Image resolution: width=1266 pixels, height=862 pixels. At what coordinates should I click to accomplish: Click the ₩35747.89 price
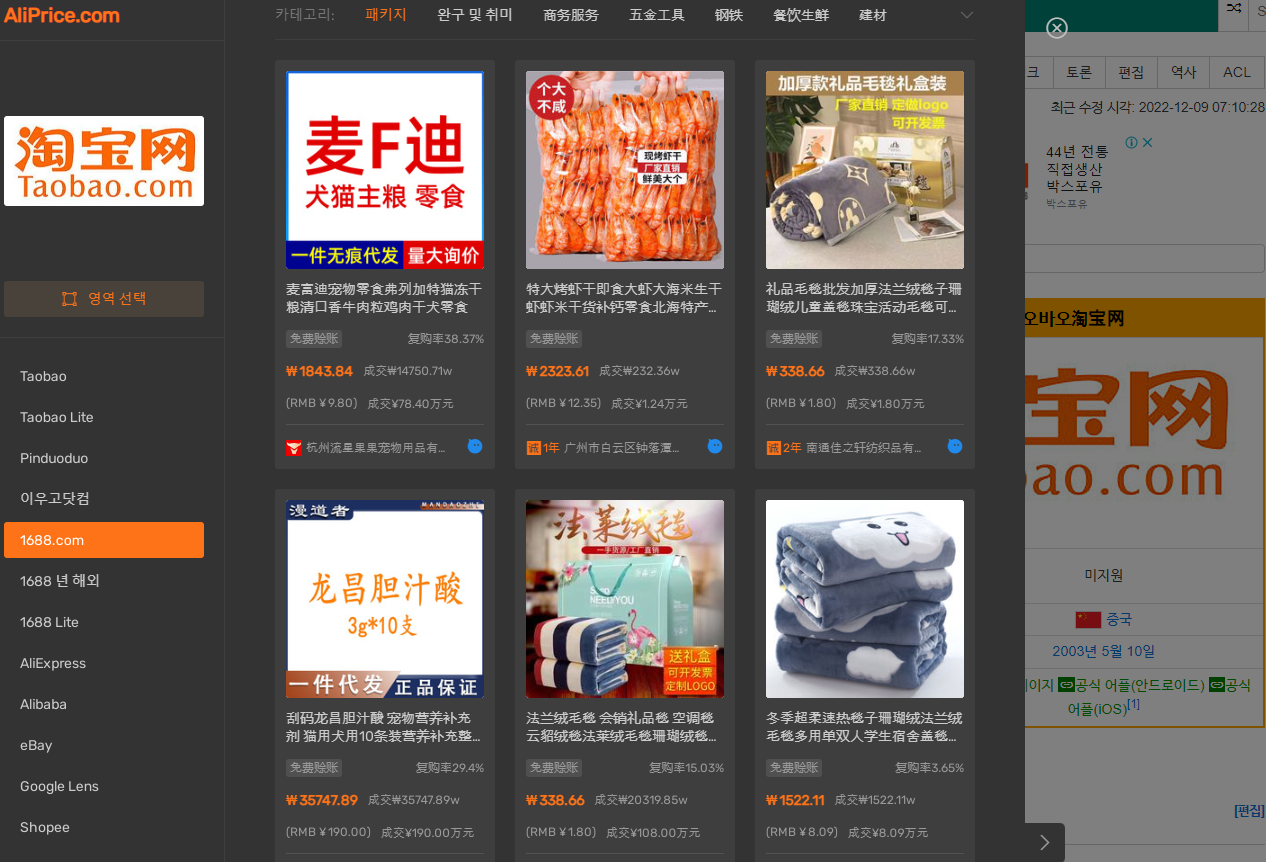322,800
